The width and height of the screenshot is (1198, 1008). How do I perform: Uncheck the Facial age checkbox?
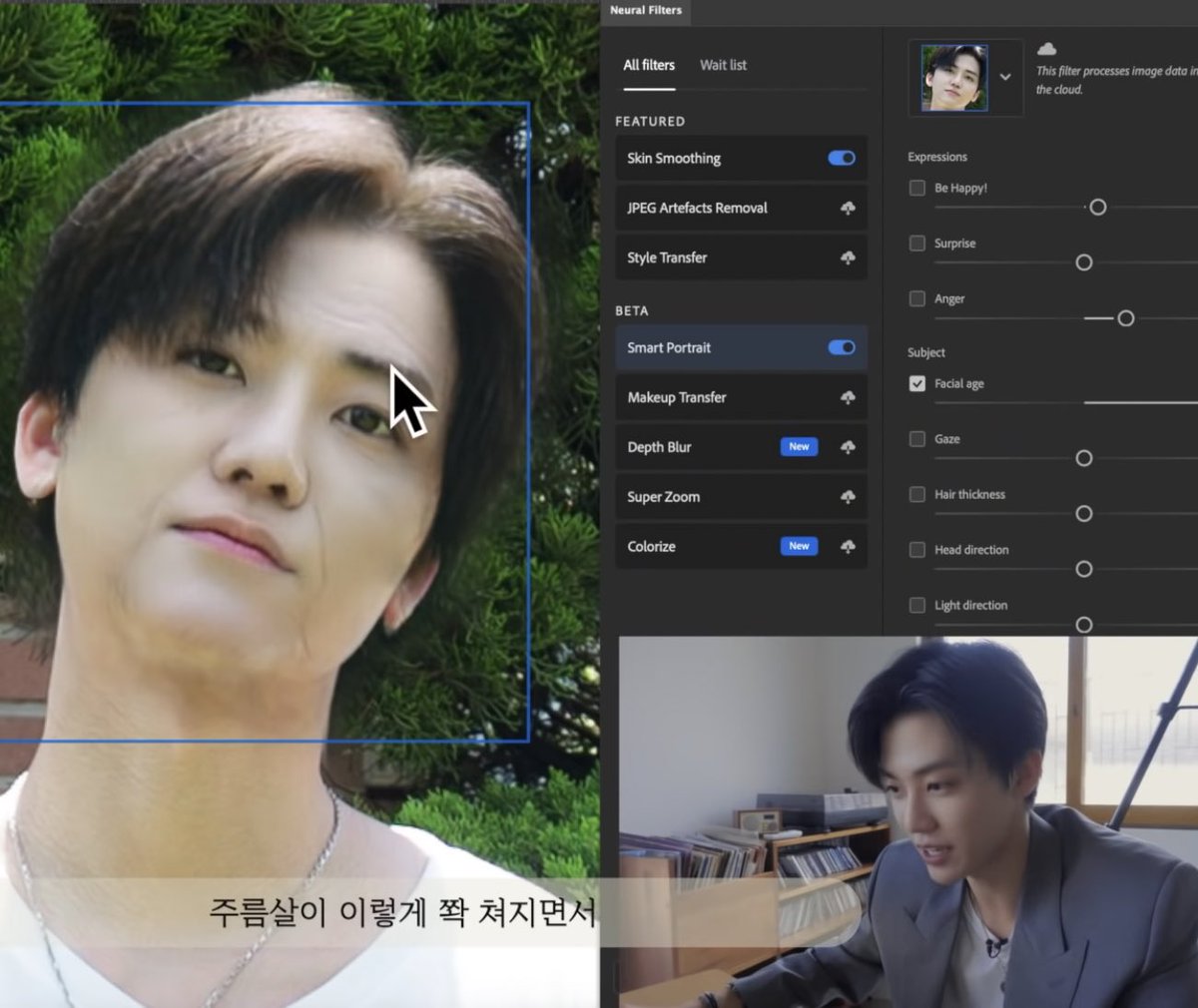917,383
